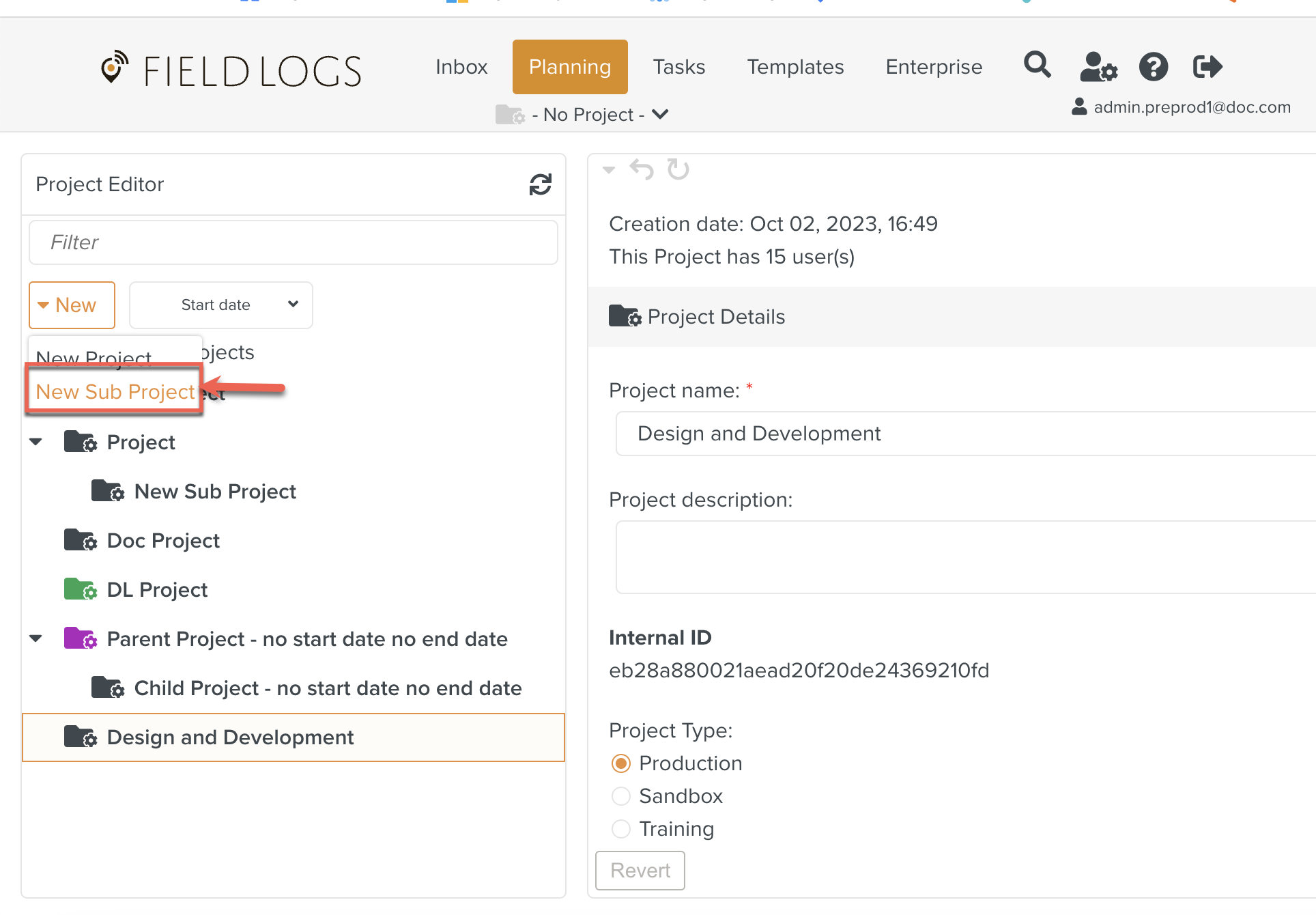Screen dimensions: 1316x915
Task: Click the green DL Project folder icon
Action: point(80,589)
